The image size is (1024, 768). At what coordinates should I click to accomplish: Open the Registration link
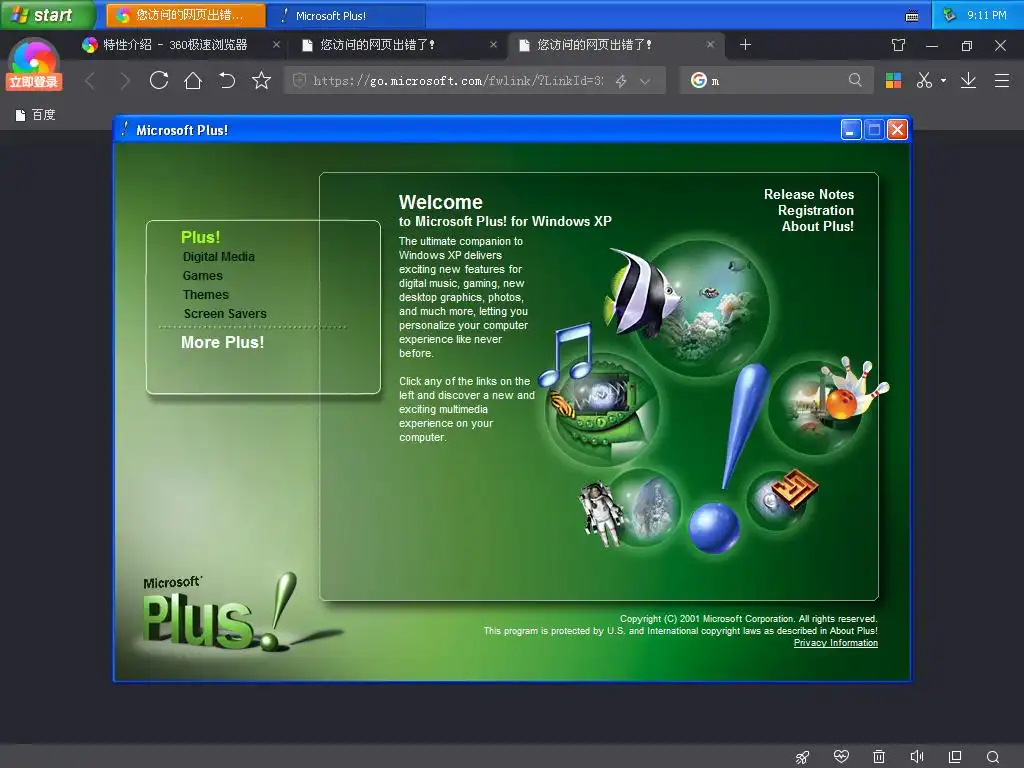point(816,210)
